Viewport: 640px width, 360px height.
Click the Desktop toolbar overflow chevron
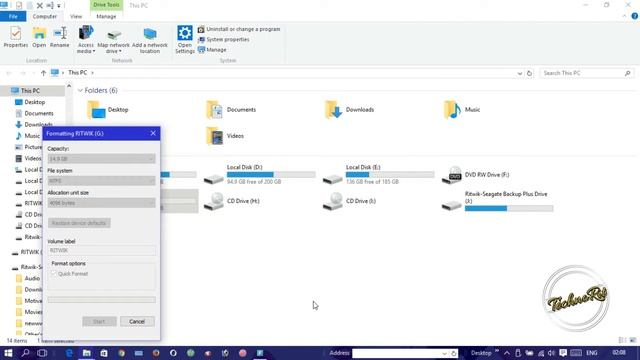[497, 351]
